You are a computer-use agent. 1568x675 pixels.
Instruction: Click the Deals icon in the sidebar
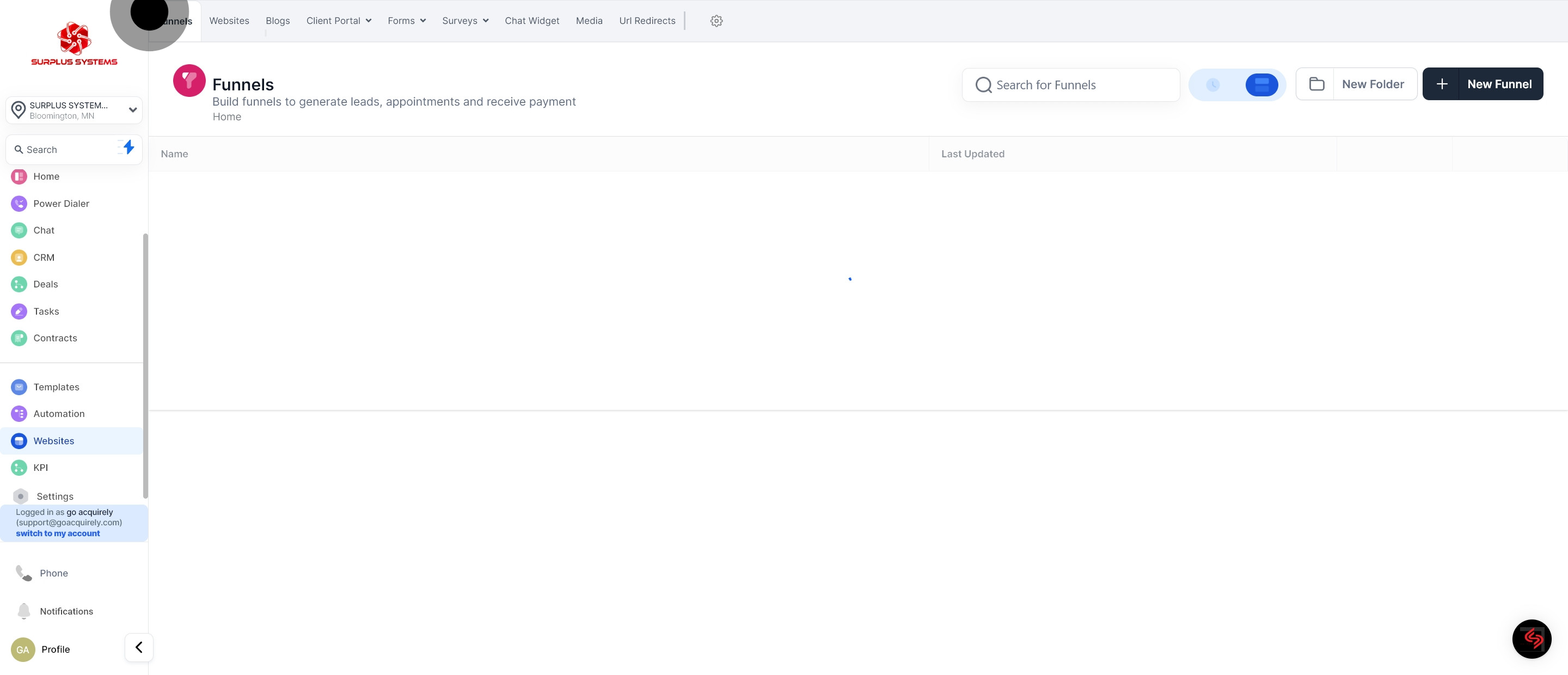19,284
